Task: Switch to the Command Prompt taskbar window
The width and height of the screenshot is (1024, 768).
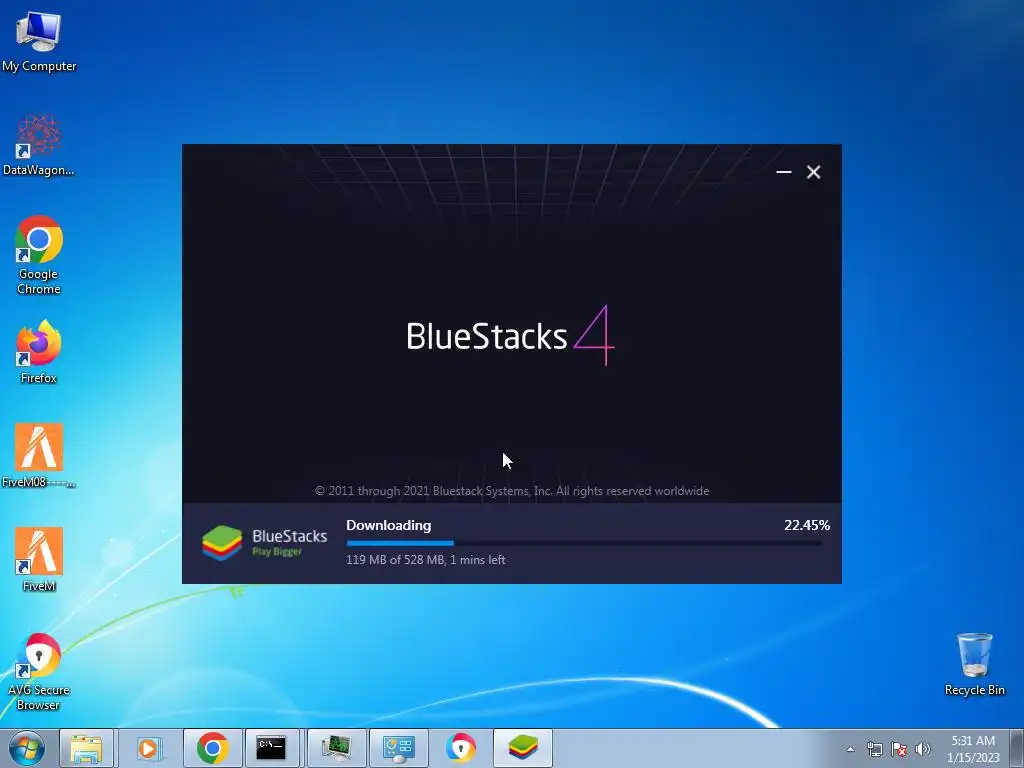Action: click(x=270, y=748)
